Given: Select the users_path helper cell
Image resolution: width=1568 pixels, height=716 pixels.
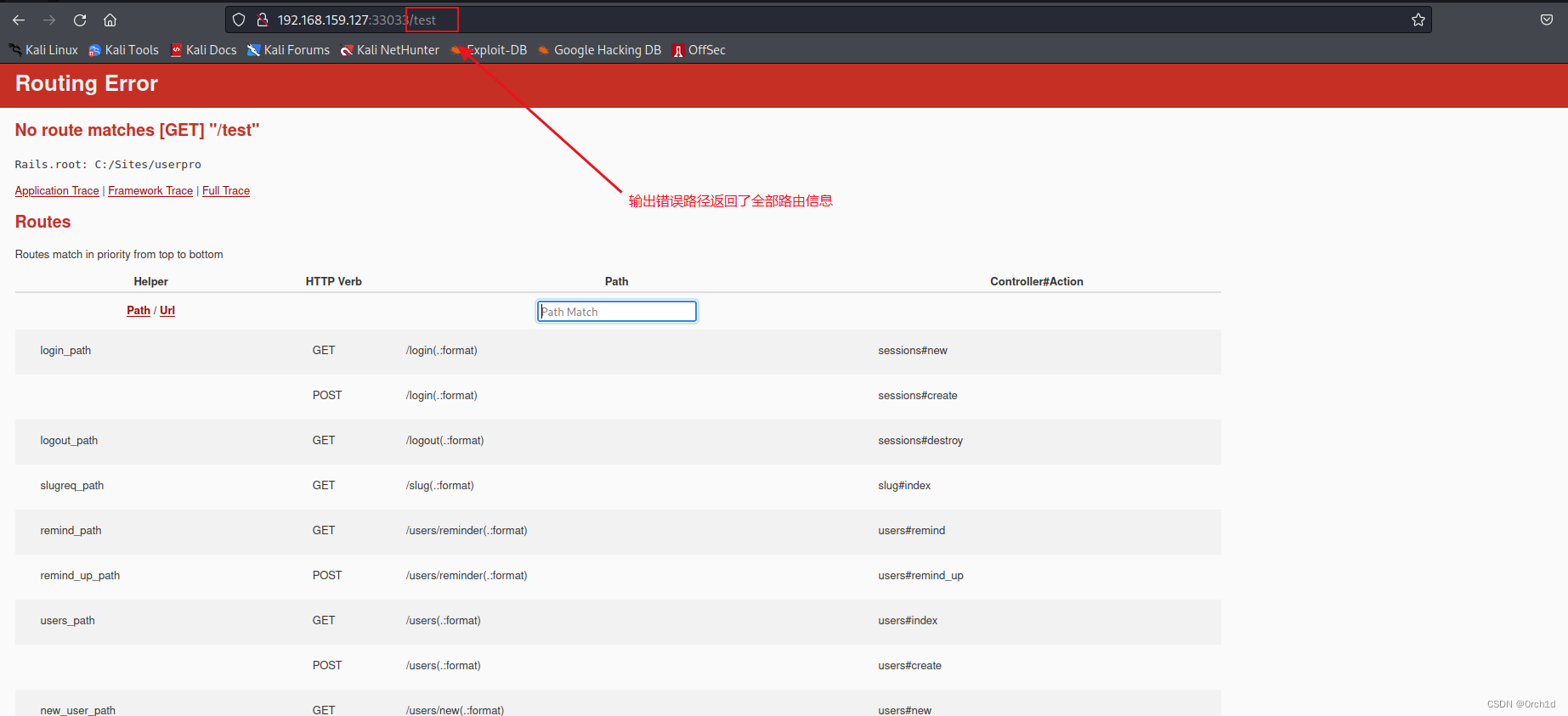Looking at the screenshot, I should [x=67, y=621].
